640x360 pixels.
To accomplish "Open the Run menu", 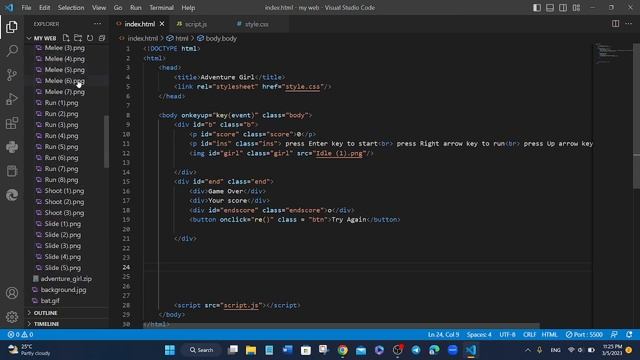I will point(136,7).
